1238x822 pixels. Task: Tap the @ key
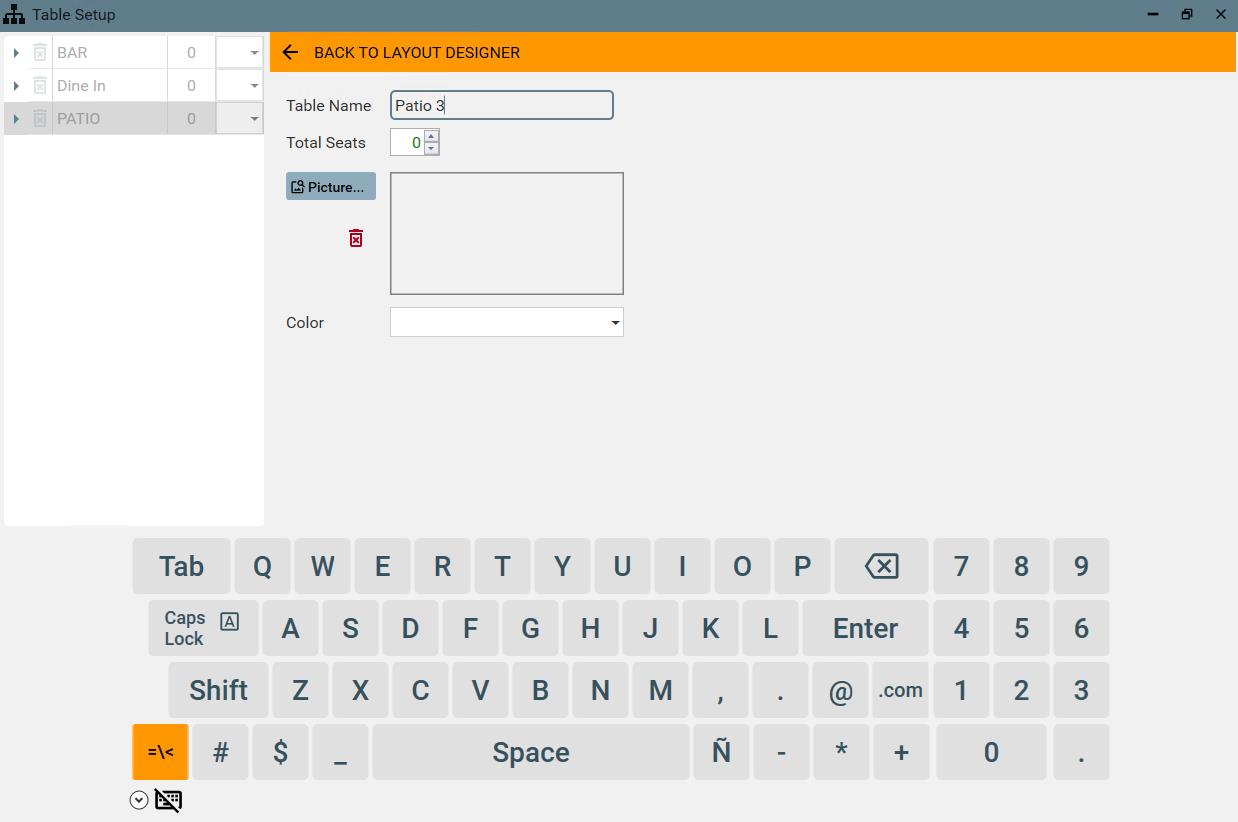(x=841, y=690)
